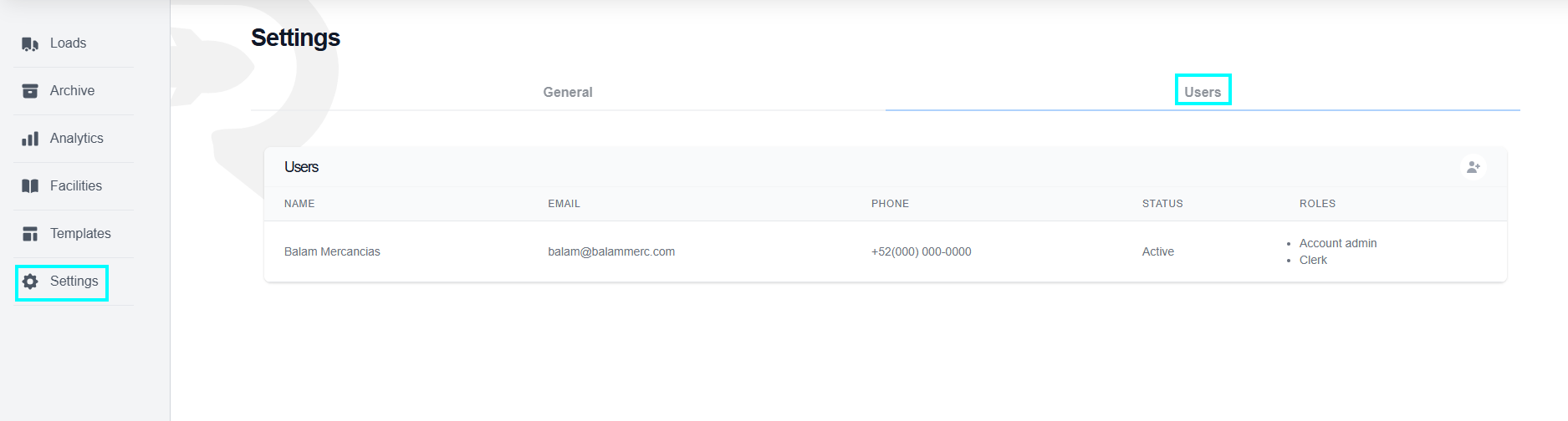
Task: Go to the Archive section
Action: (x=74, y=91)
